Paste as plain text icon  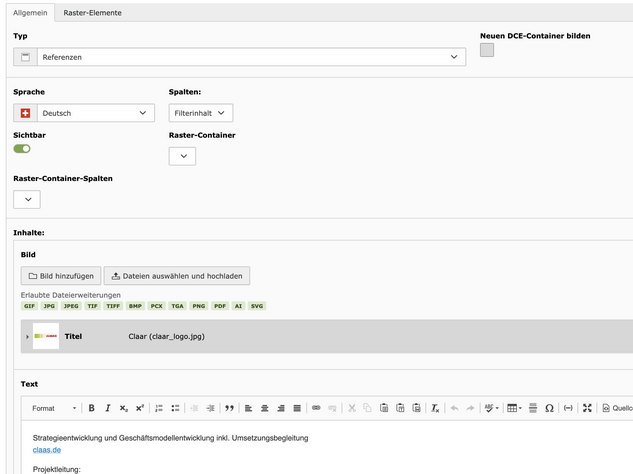pyautogui.click(x=400, y=408)
